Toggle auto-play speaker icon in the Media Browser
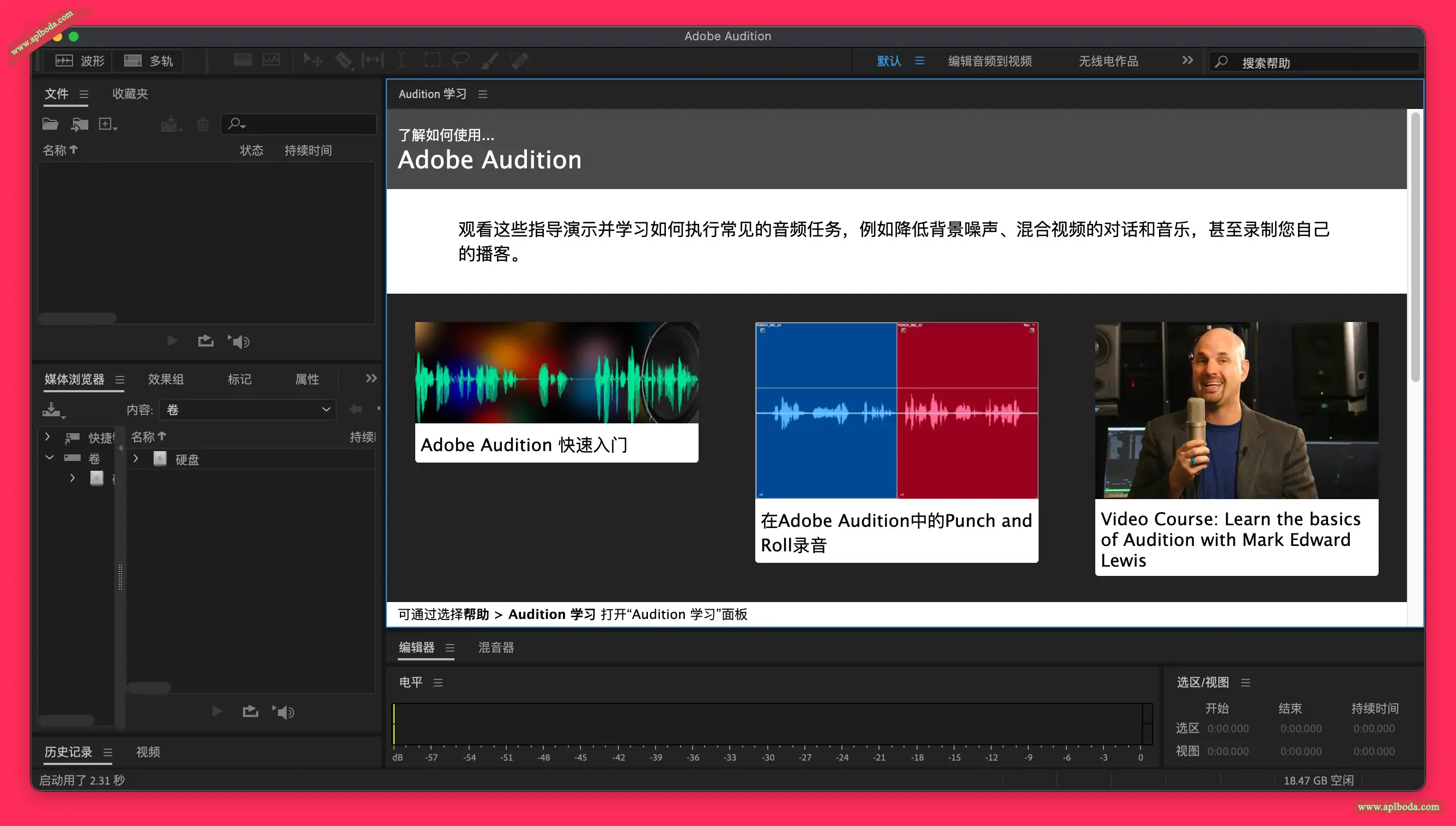Viewport: 1456px width, 826px height. pos(283,712)
